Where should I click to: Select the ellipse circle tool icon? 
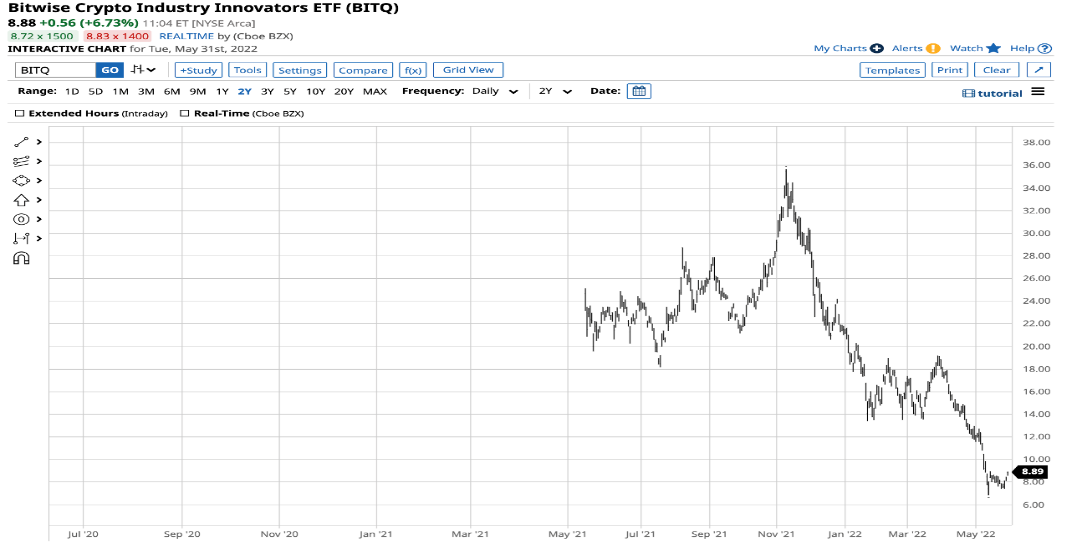pos(21,219)
